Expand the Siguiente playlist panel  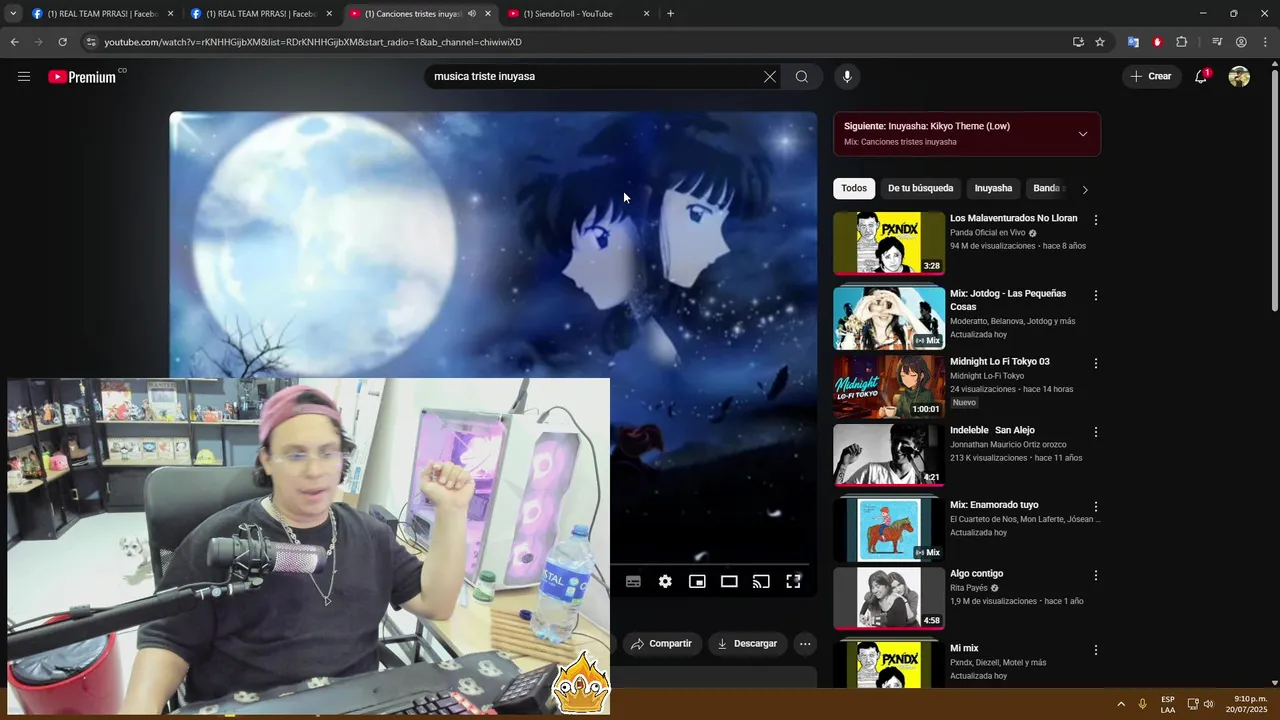point(1082,134)
